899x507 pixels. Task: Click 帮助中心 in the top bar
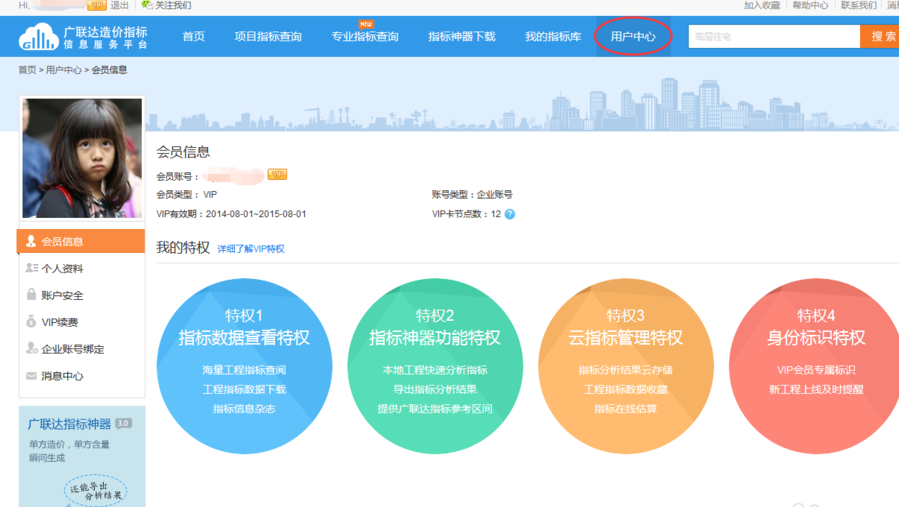click(810, 5)
